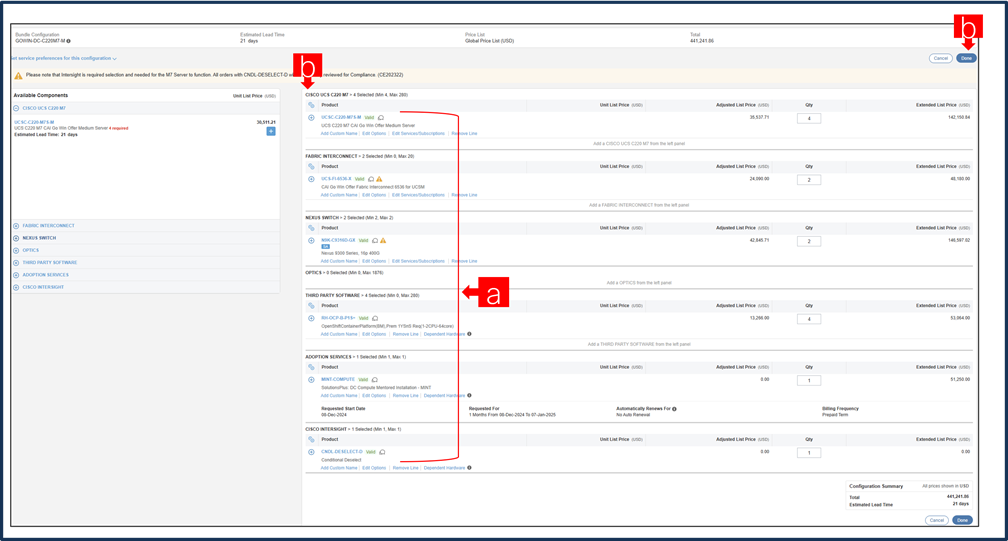Click the Qty field for N9K-C9316D-GX

pos(809,242)
